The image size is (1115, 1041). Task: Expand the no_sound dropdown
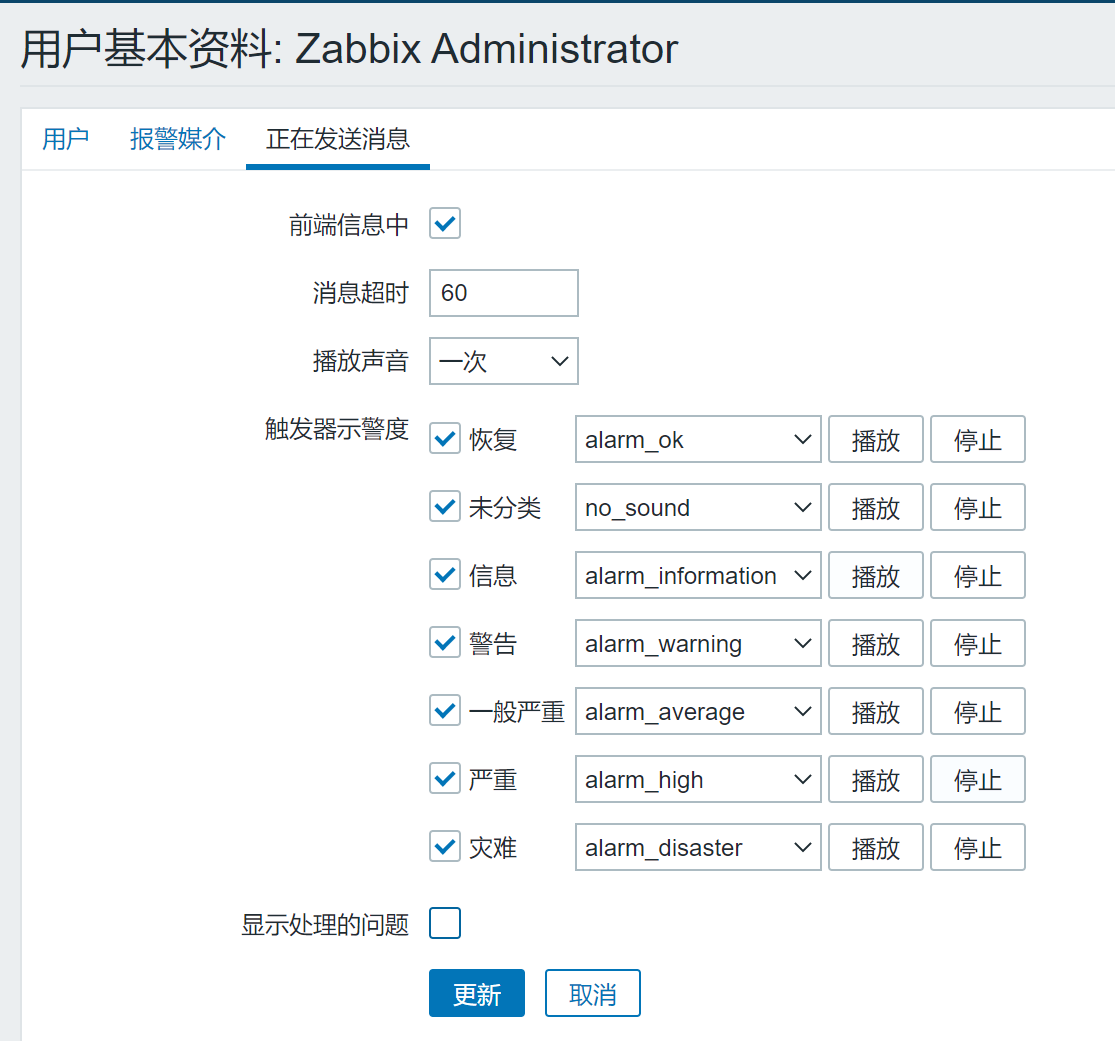pyautogui.click(x=698, y=507)
